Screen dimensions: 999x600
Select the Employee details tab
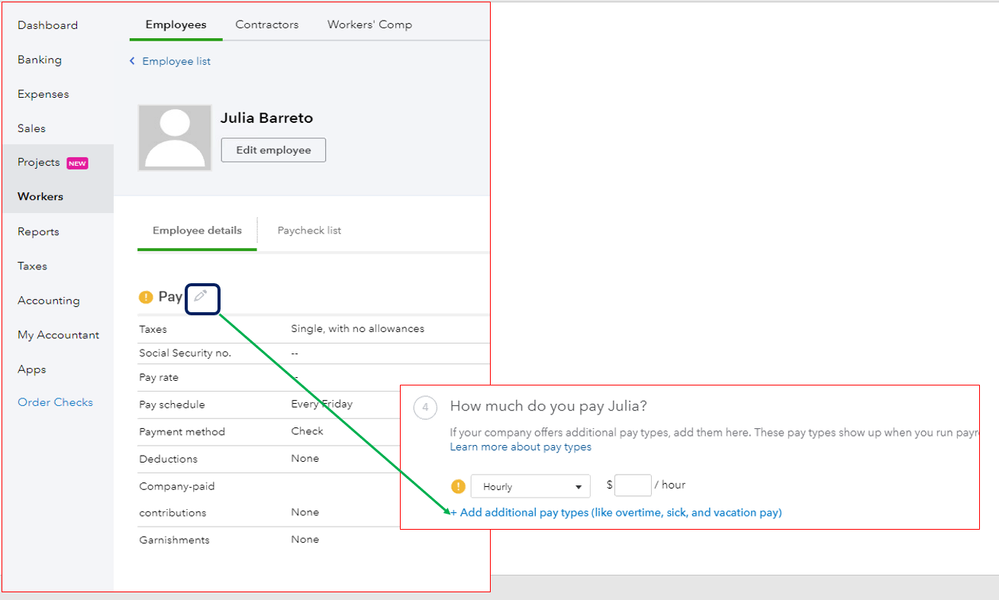197,231
